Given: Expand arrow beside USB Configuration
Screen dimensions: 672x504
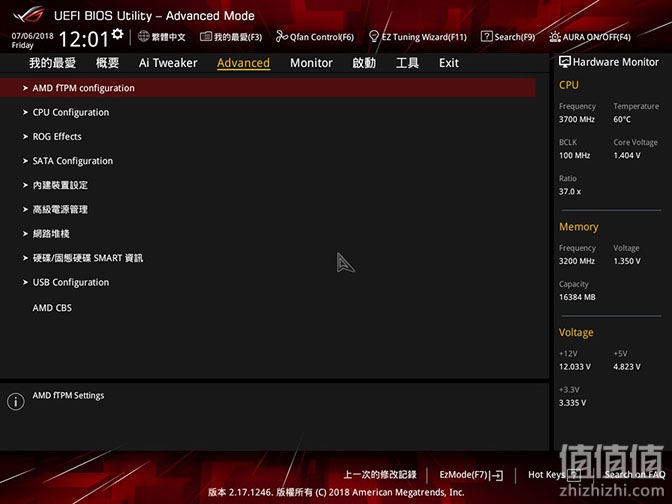Looking at the screenshot, I should pos(25,282).
